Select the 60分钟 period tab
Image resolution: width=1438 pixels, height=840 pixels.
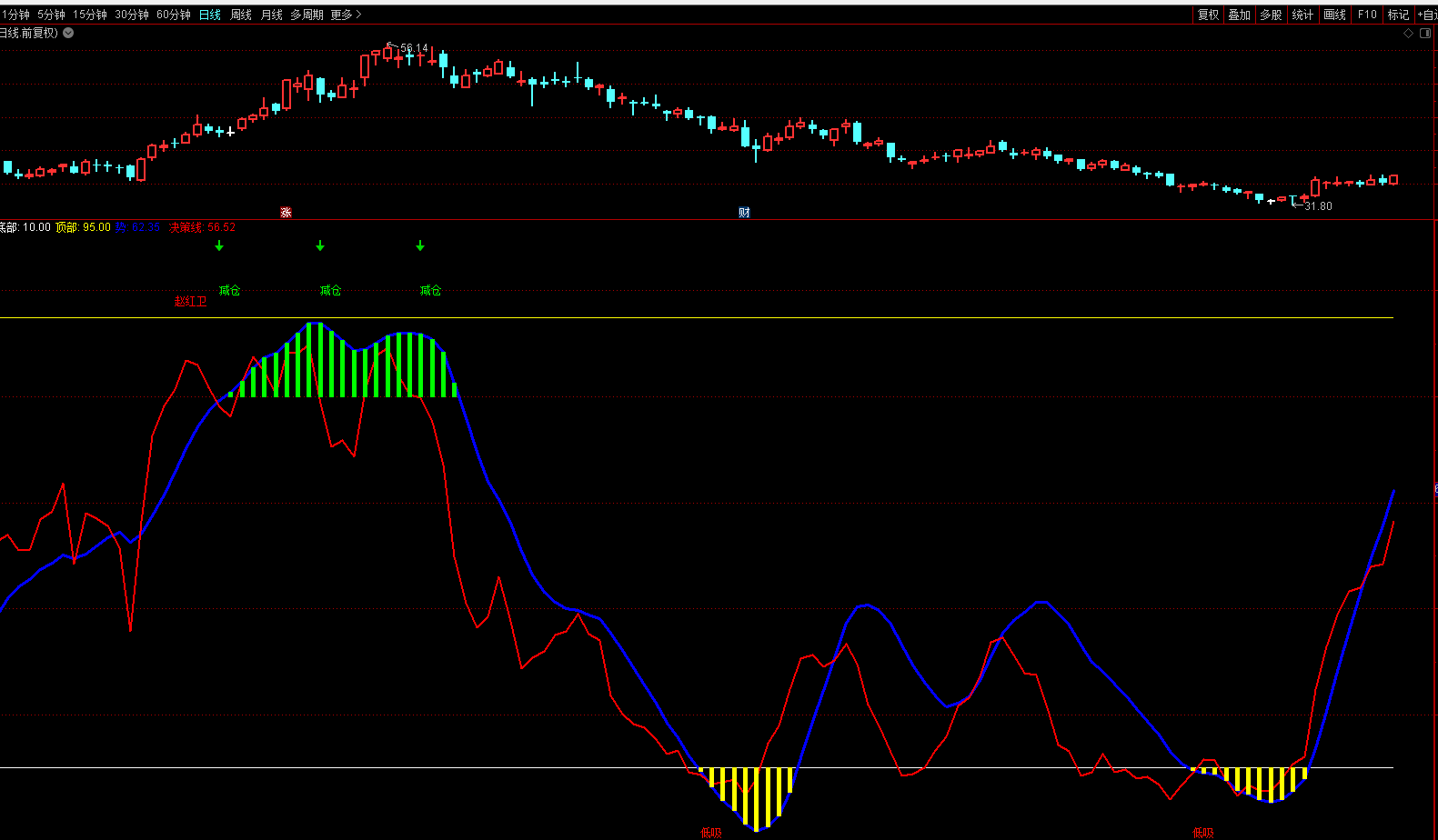coord(174,15)
